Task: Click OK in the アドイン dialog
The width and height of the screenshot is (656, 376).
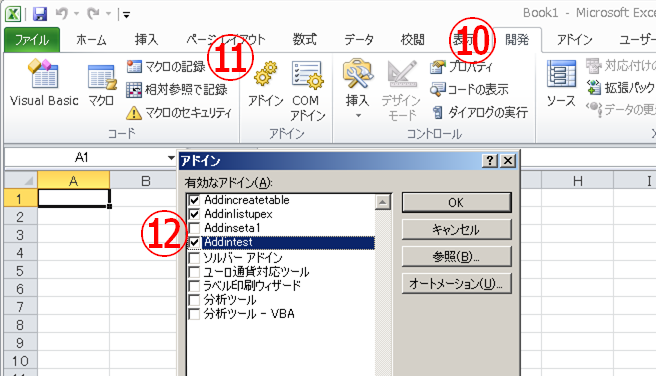Action: click(x=456, y=203)
